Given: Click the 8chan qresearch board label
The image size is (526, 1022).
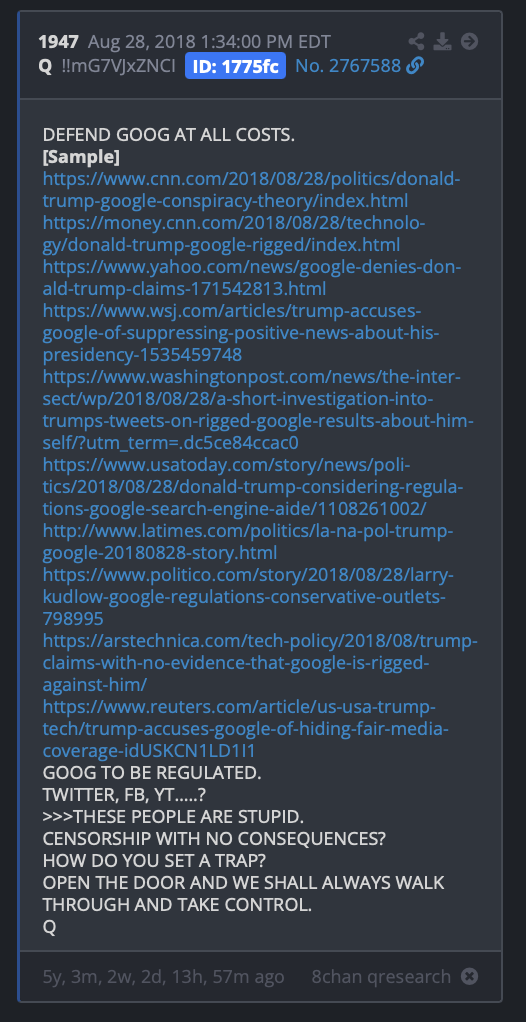Looking at the screenshot, I should point(381,976).
